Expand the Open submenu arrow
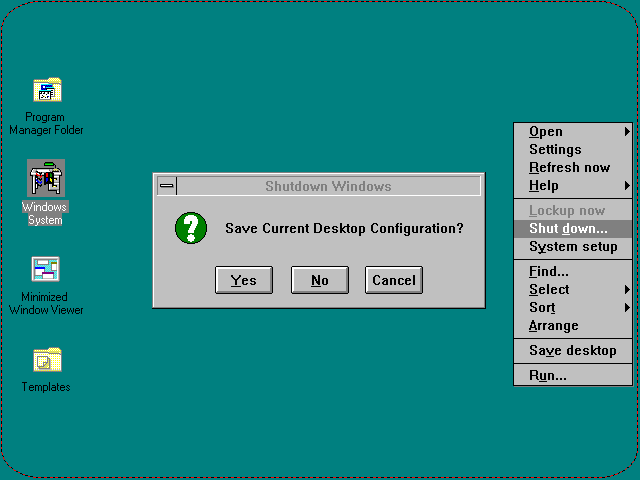The image size is (640, 480). coord(627,131)
